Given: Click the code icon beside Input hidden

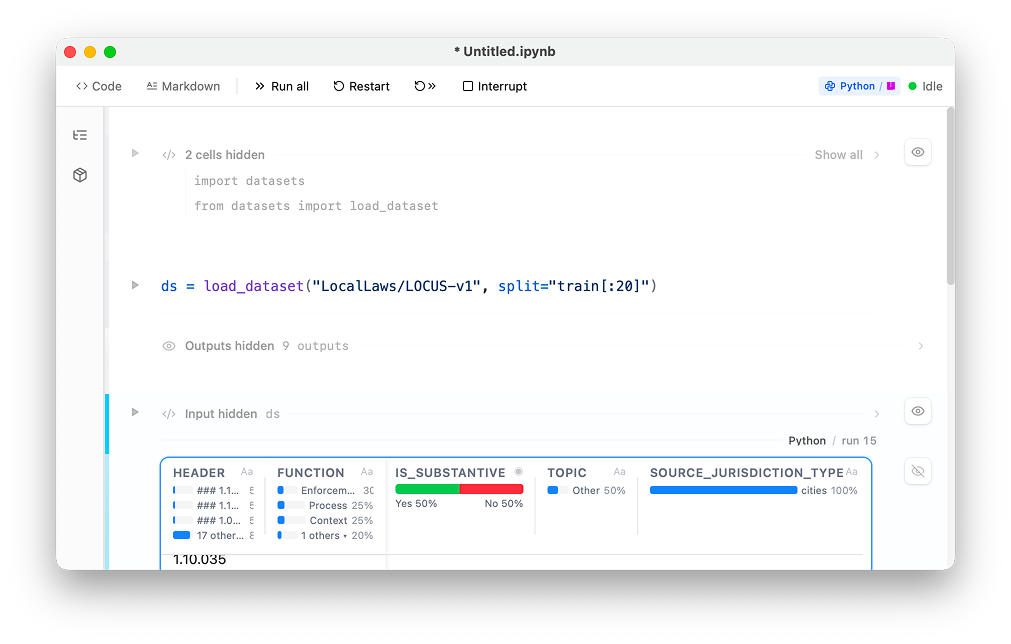Looking at the screenshot, I should [169, 414].
